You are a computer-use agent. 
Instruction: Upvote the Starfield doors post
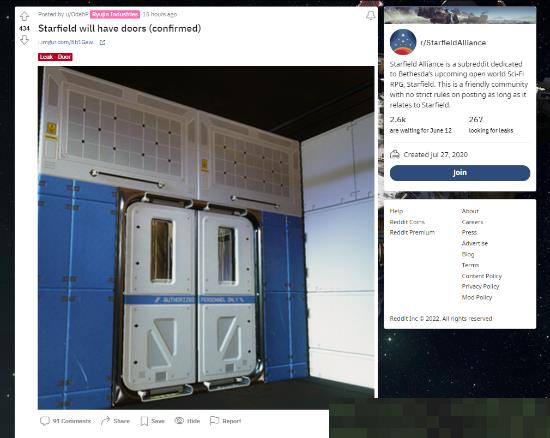tap(24, 16)
